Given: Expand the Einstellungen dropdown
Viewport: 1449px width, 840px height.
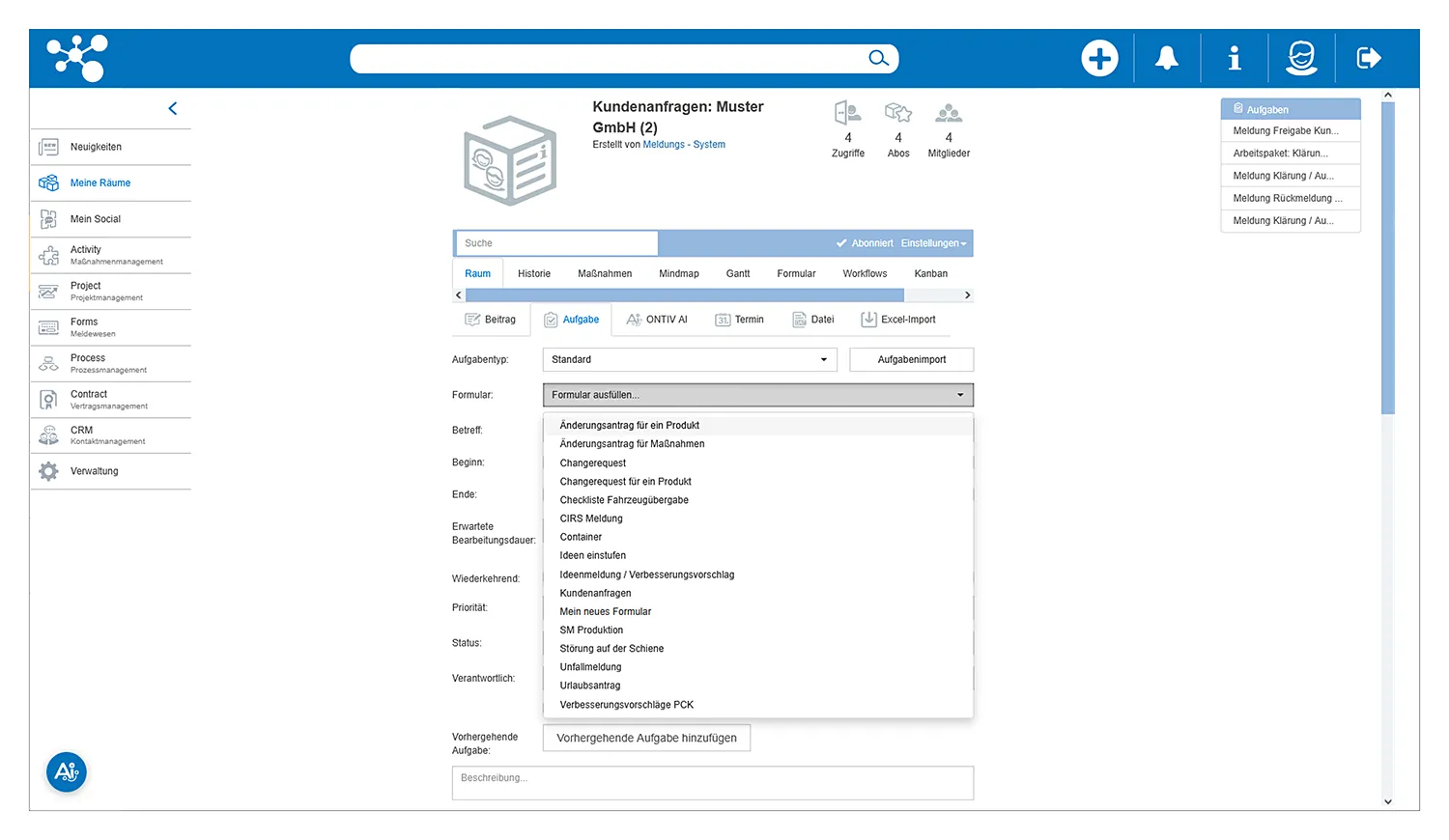Looking at the screenshot, I should (933, 243).
